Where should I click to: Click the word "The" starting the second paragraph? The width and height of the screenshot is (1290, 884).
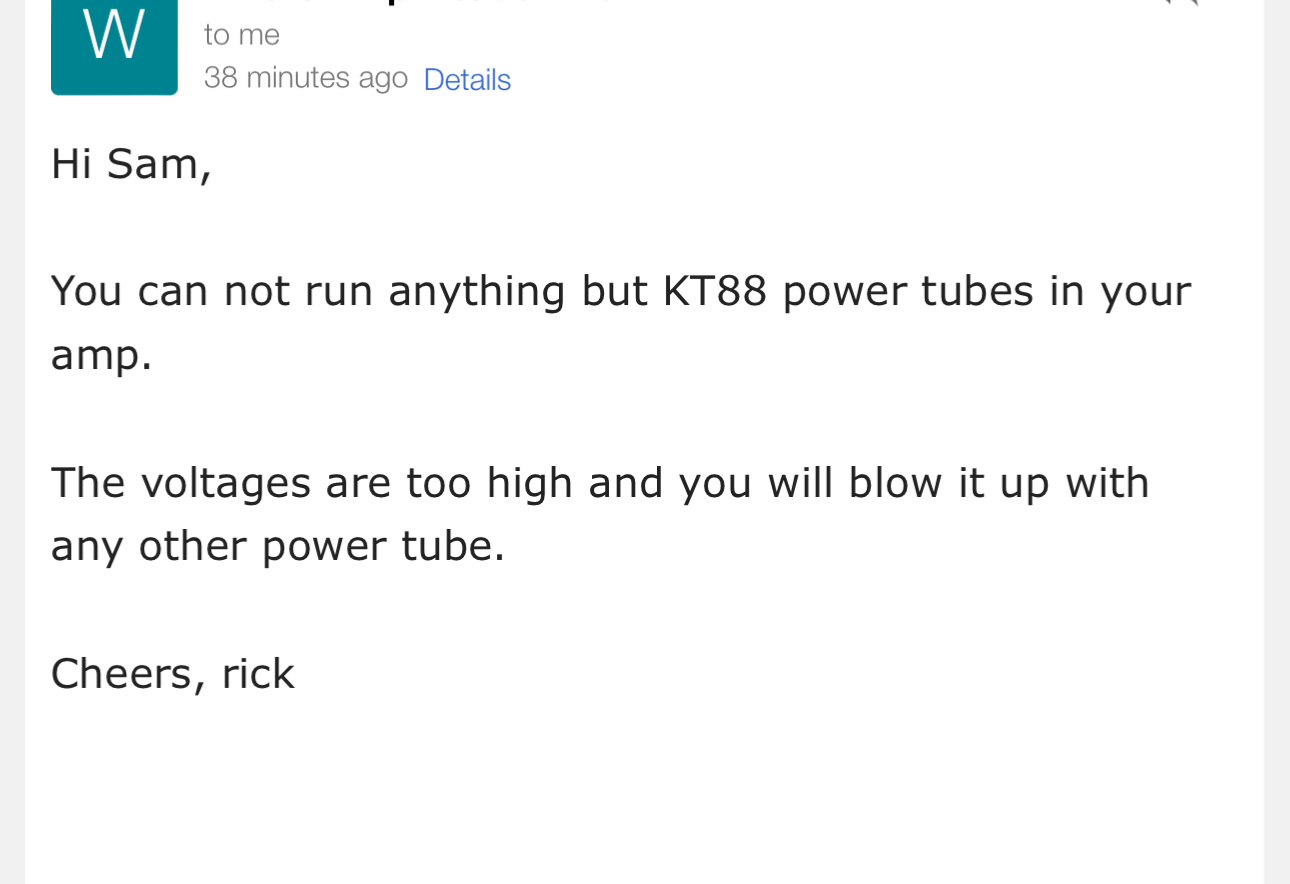click(88, 483)
